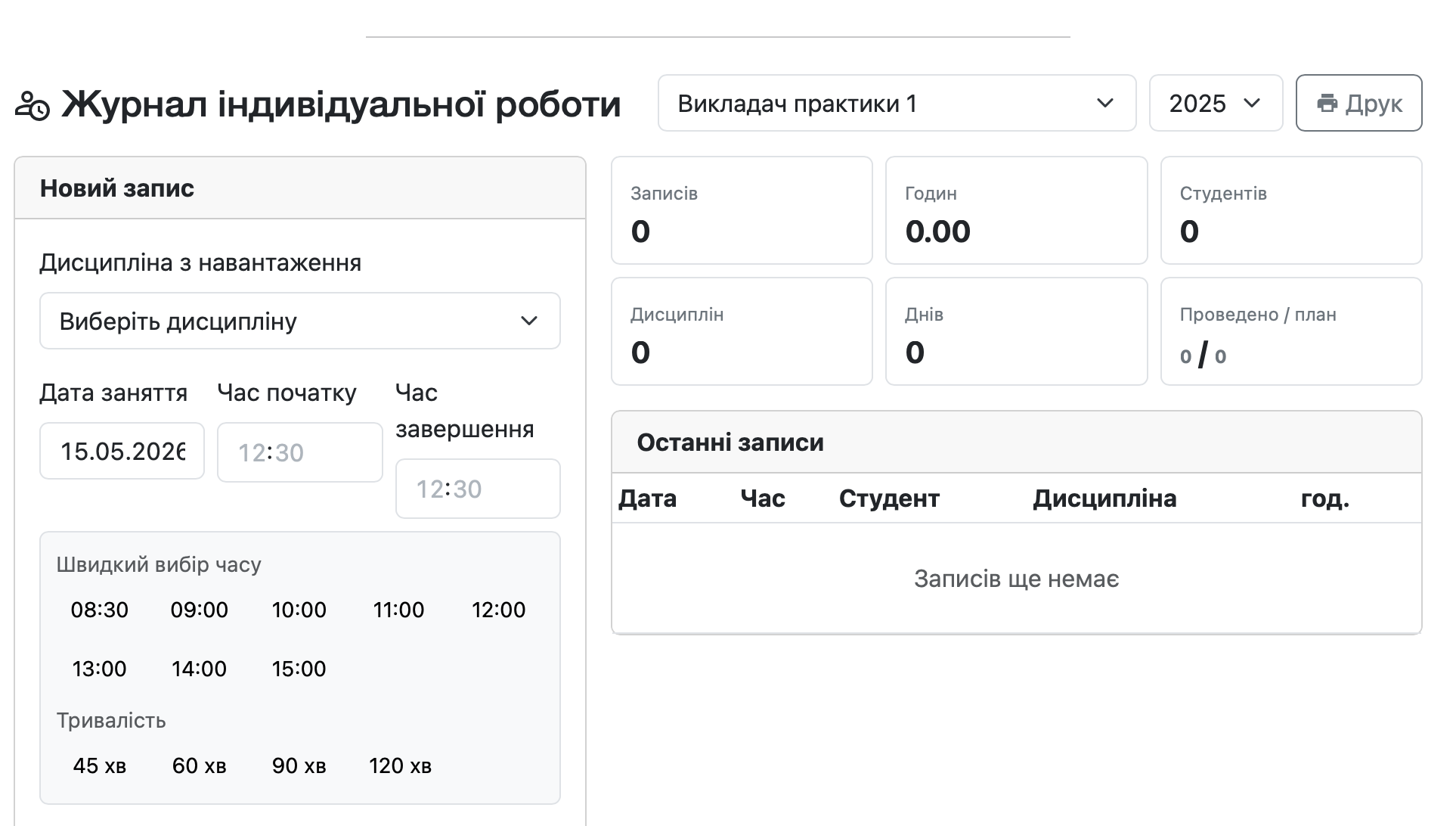Choose the 11:00 quick time

pos(399,610)
